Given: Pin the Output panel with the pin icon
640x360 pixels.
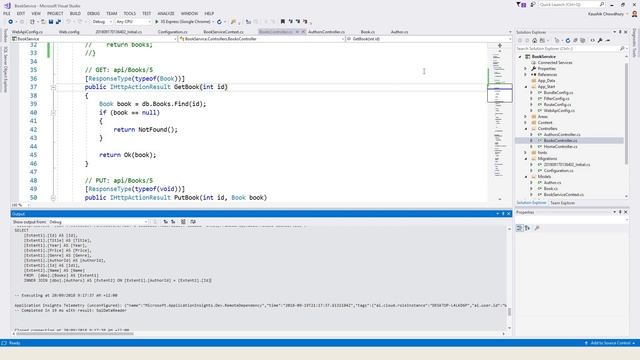Looking at the screenshot, I should (503, 214).
